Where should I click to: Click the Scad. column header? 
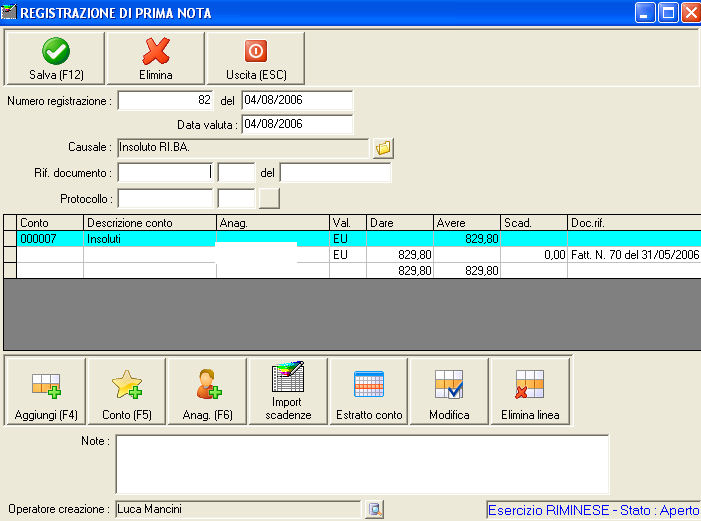tap(534, 223)
